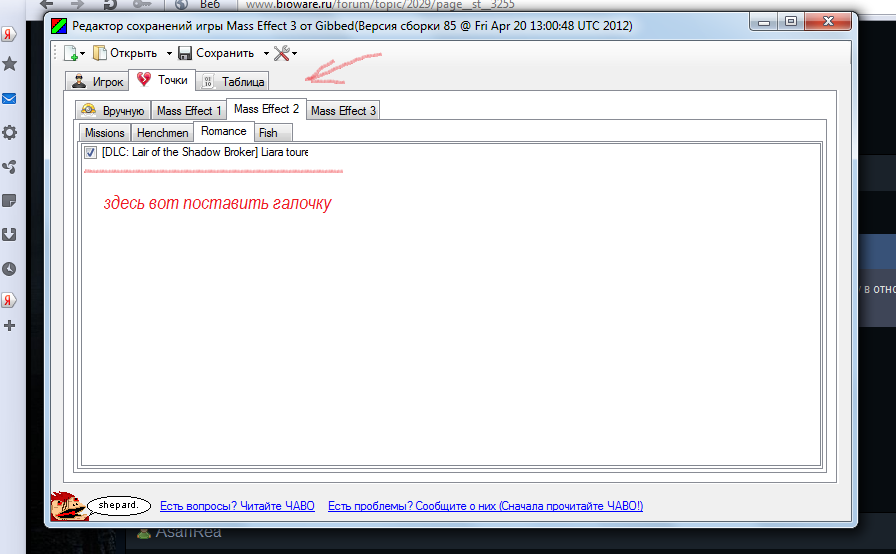Image resolution: width=896 pixels, height=554 pixels.
Task: Click the Открыть button
Action: tap(125, 53)
